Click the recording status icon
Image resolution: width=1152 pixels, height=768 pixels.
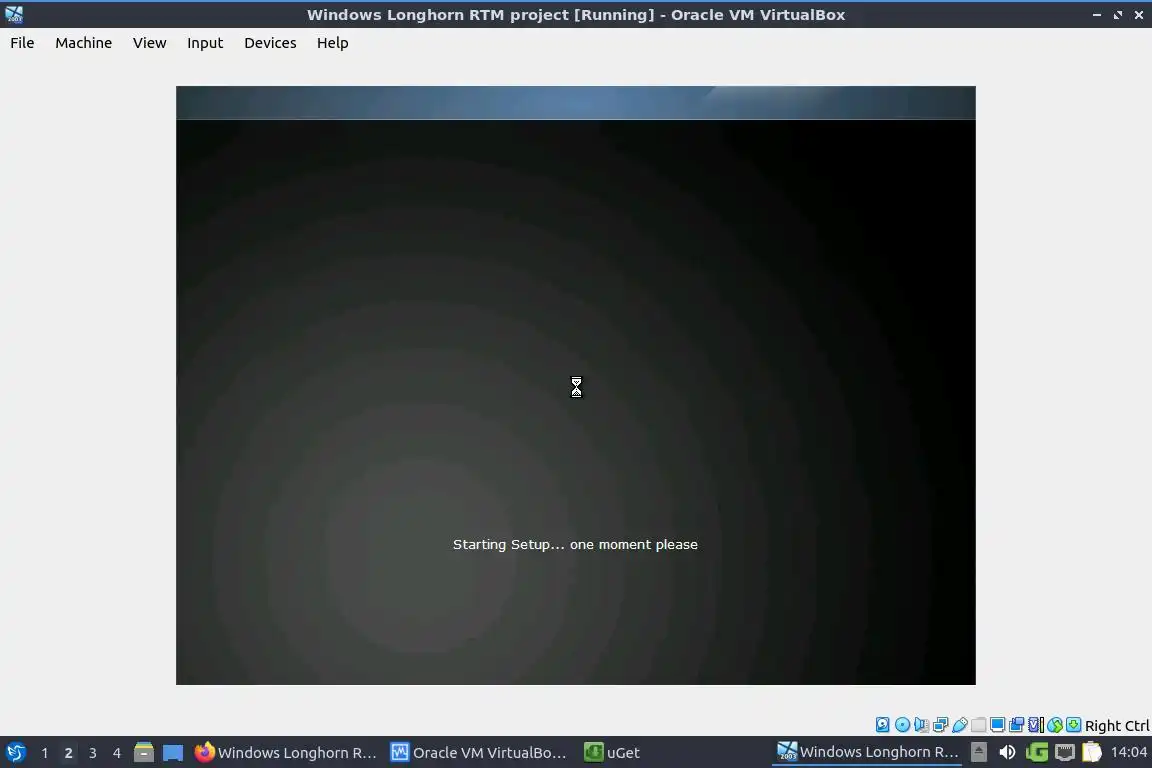tap(1016, 725)
